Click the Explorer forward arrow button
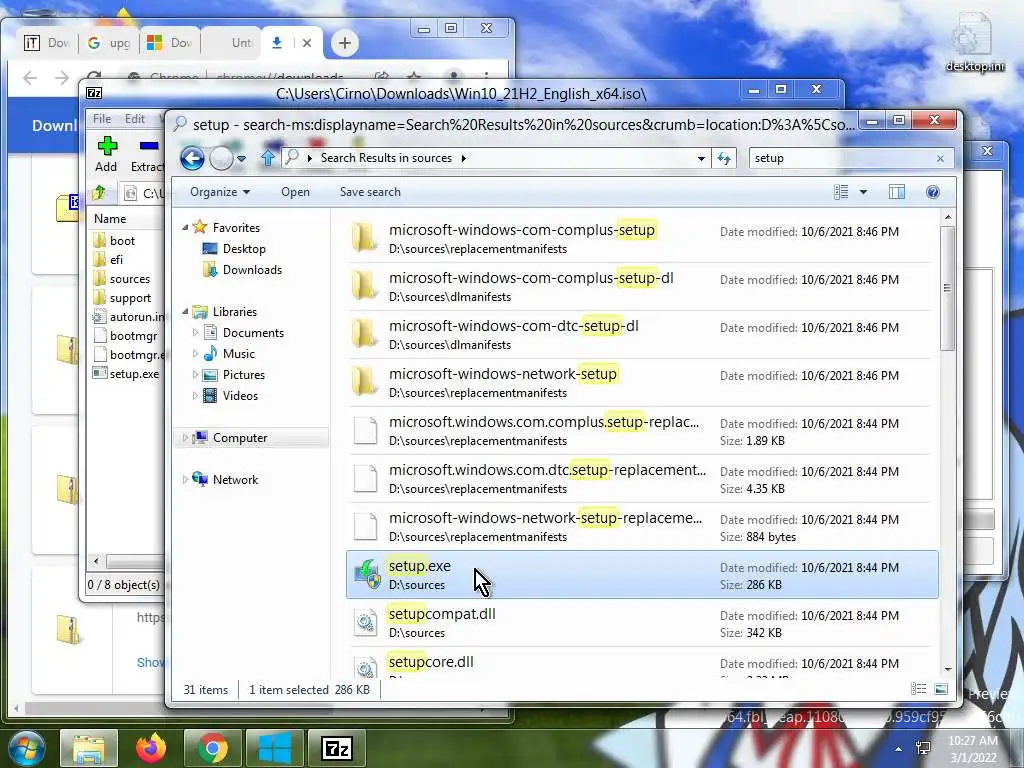The image size is (1024, 768). pos(221,158)
